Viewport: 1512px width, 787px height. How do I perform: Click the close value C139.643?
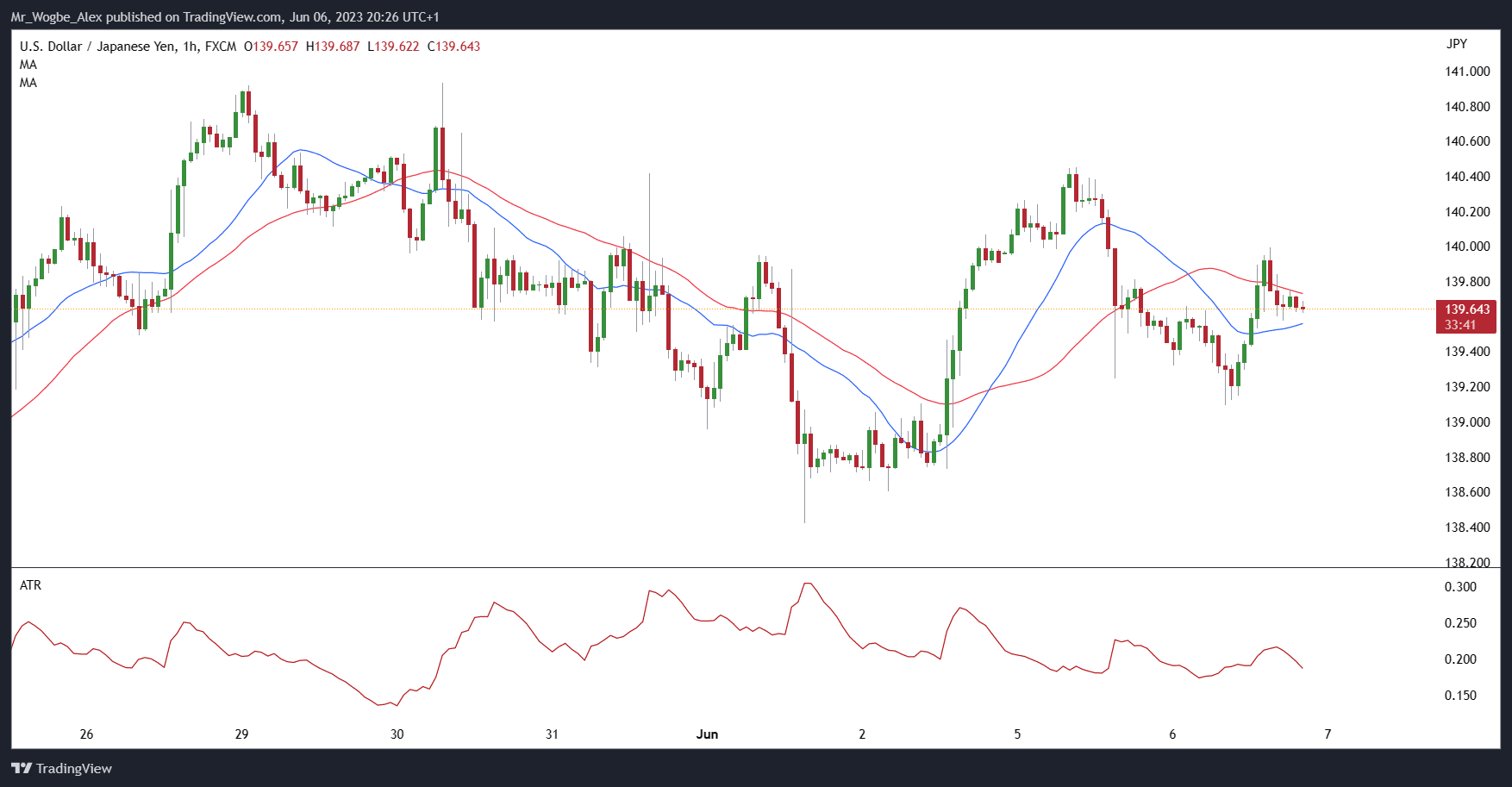[x=453, y=47]
